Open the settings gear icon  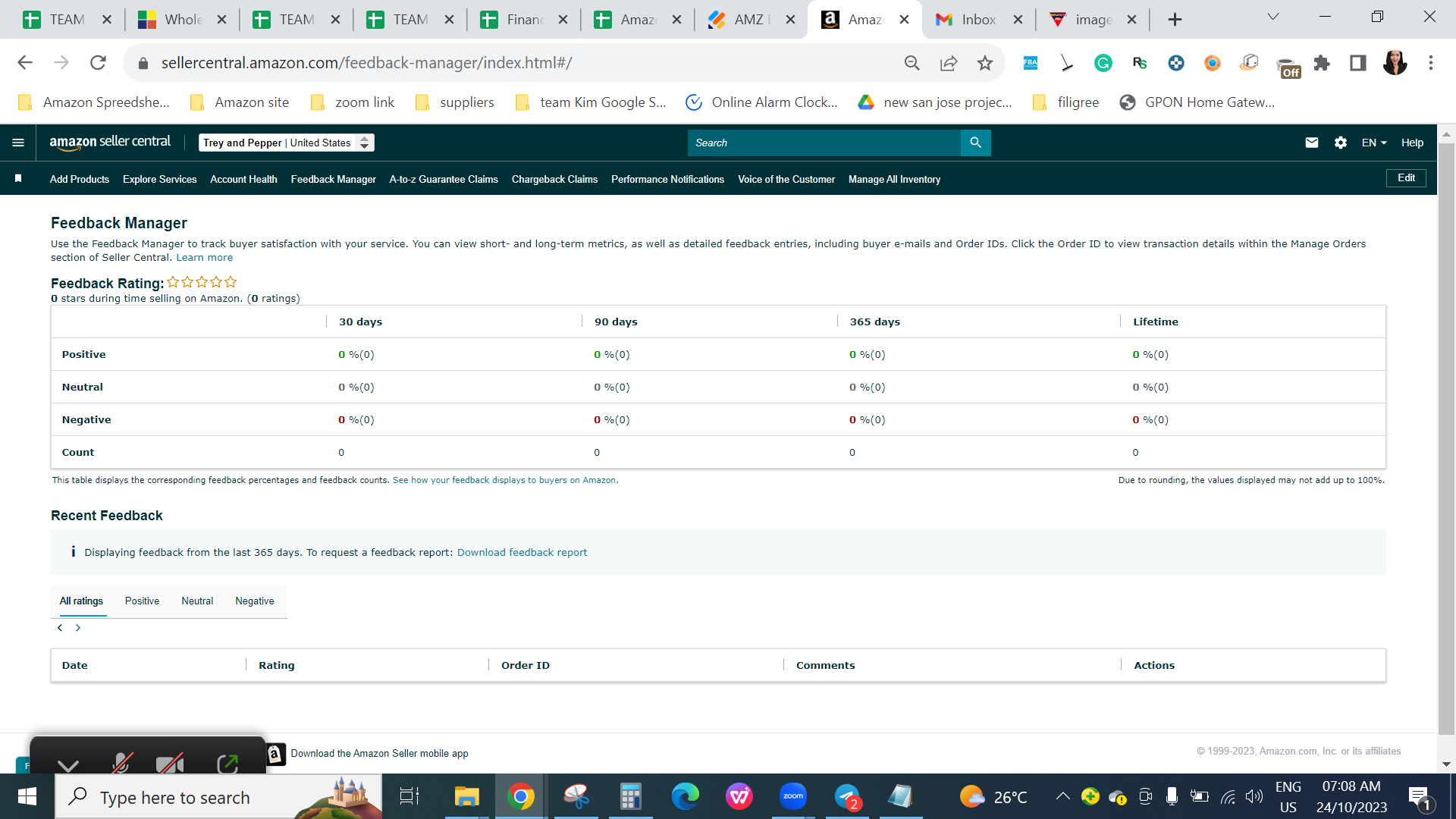(x=1341, y=143)
